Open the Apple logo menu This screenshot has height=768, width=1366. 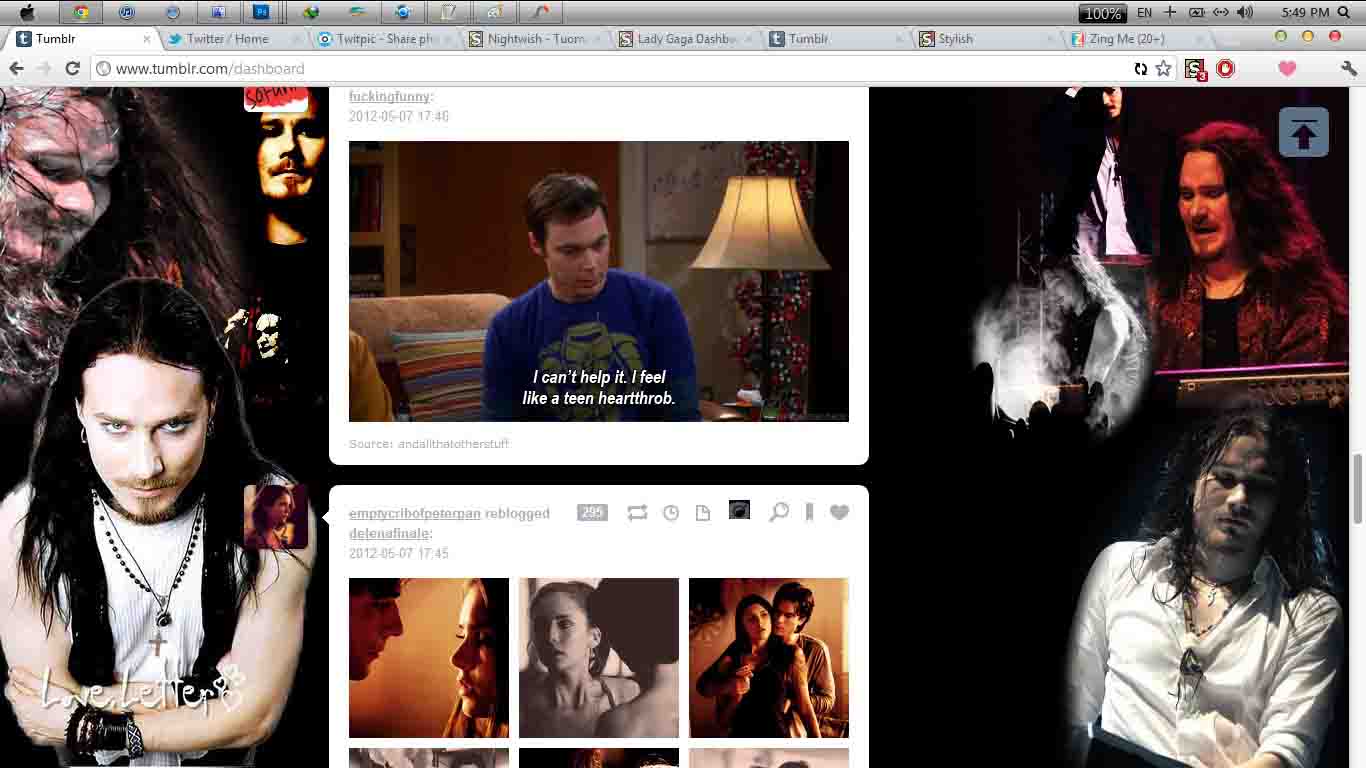(x=27, y=12)
